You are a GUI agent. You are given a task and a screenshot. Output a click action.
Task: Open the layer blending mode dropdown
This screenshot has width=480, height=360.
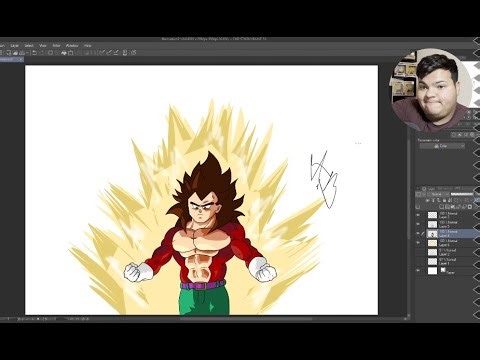tap(438, 194)
